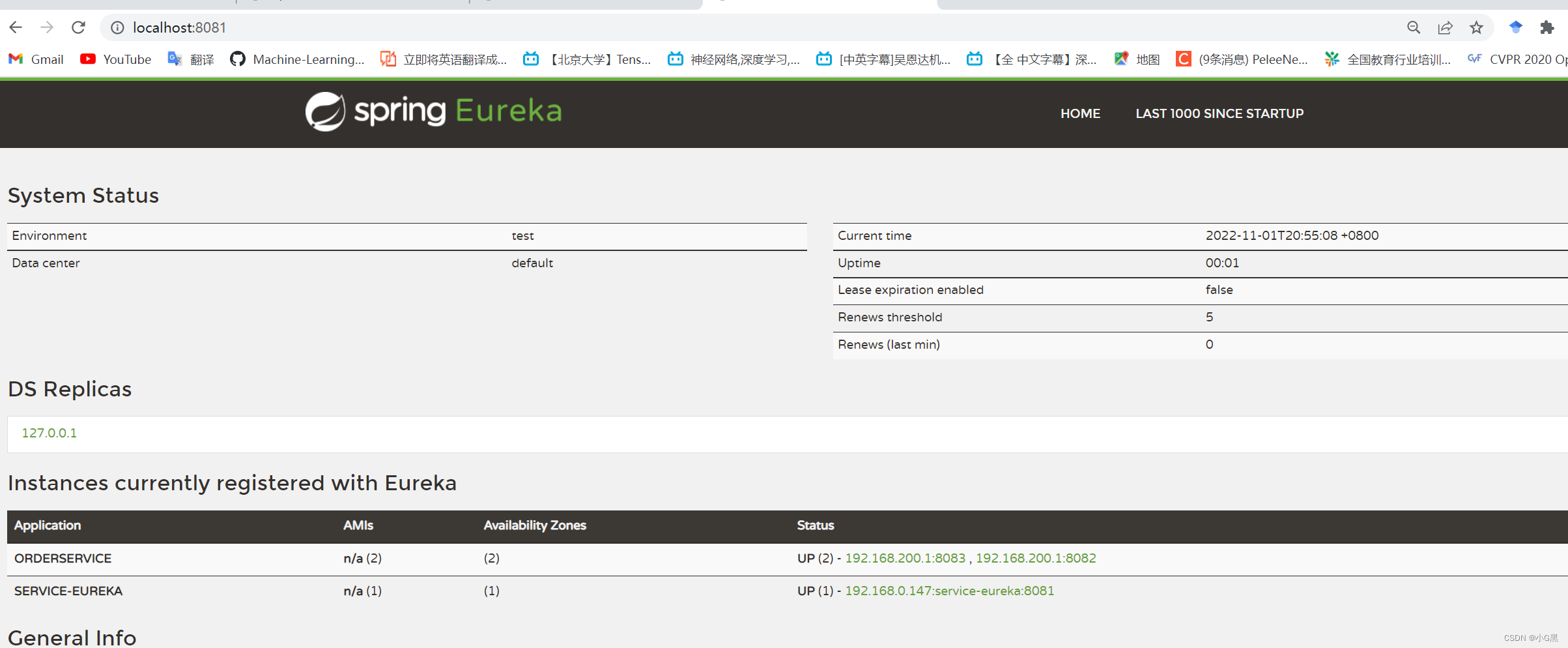Open the HOME navigation item

coord(1080,113)
